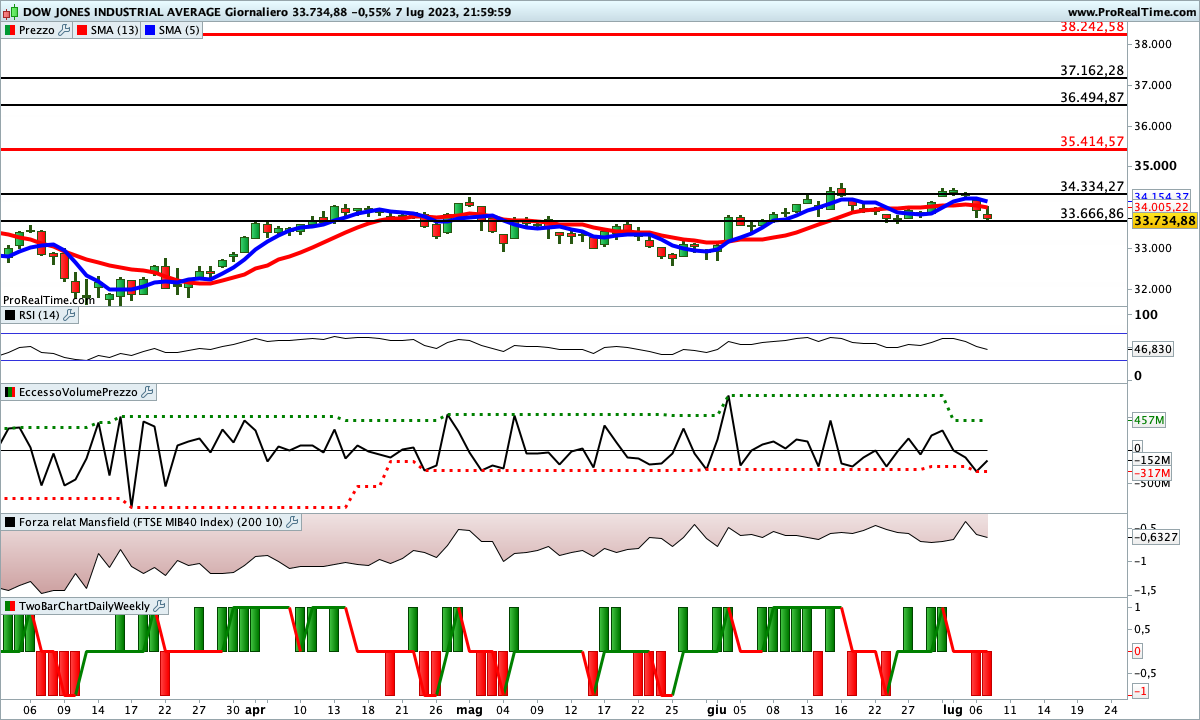1200x720 pixels.
Task: Click the 38.242,58 resistance level label
Action: 1092,27
